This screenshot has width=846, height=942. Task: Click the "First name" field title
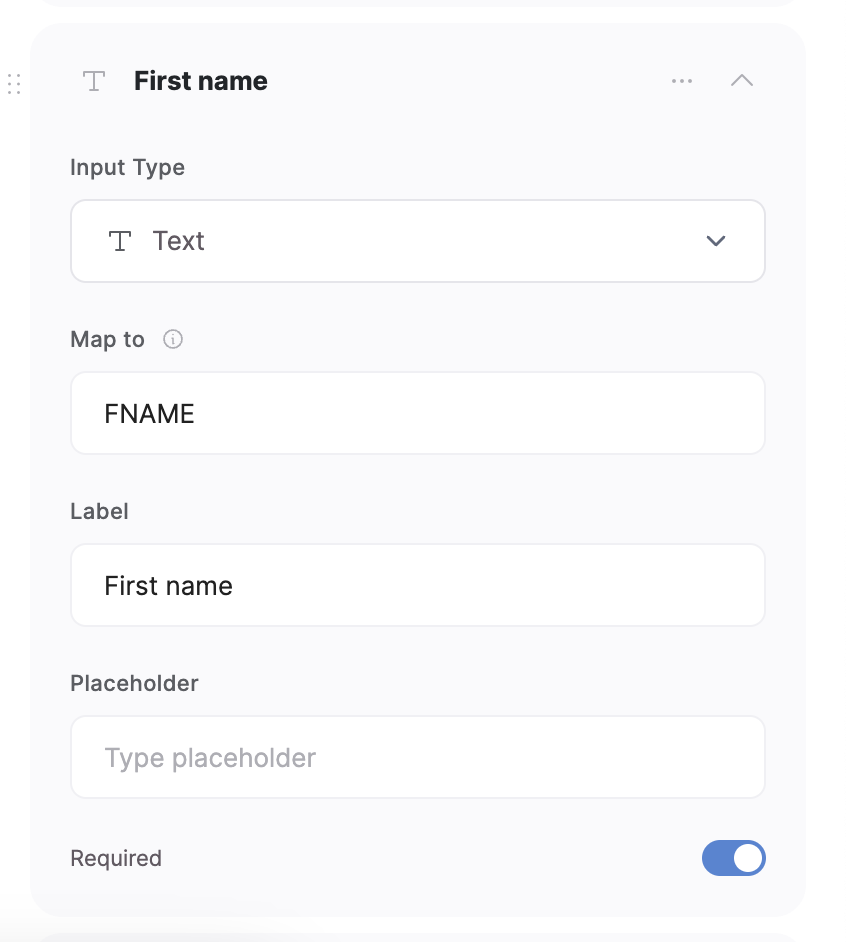pos(200,81)
